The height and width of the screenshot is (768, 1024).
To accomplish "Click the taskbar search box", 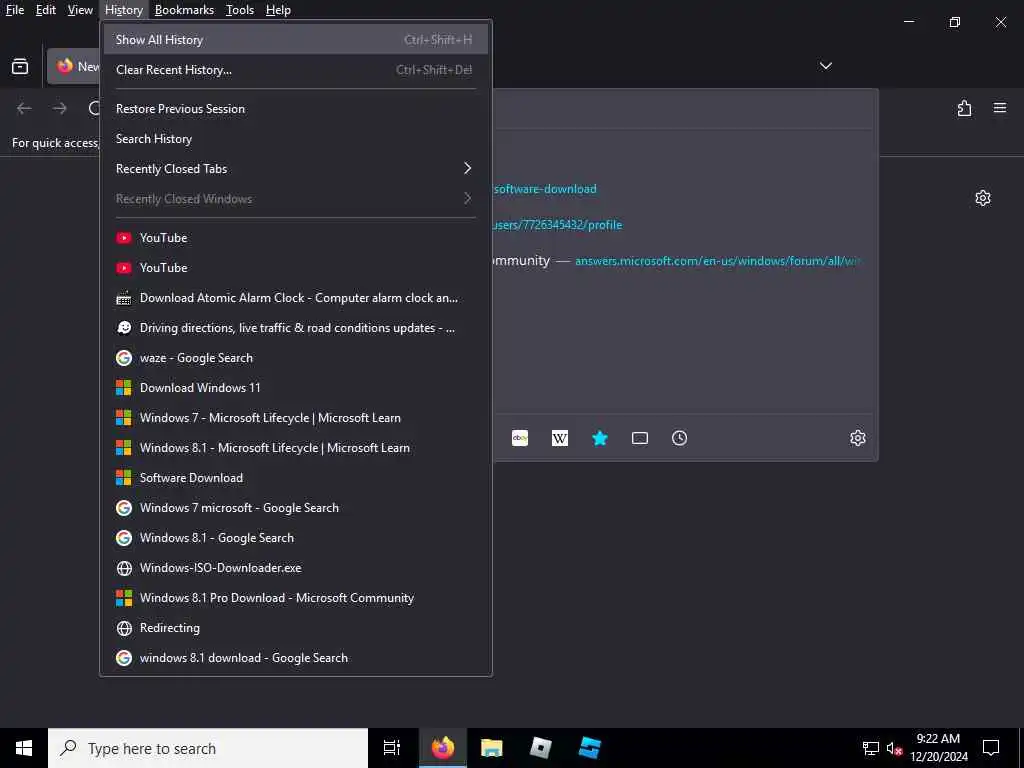I will [x=208, y=748].
